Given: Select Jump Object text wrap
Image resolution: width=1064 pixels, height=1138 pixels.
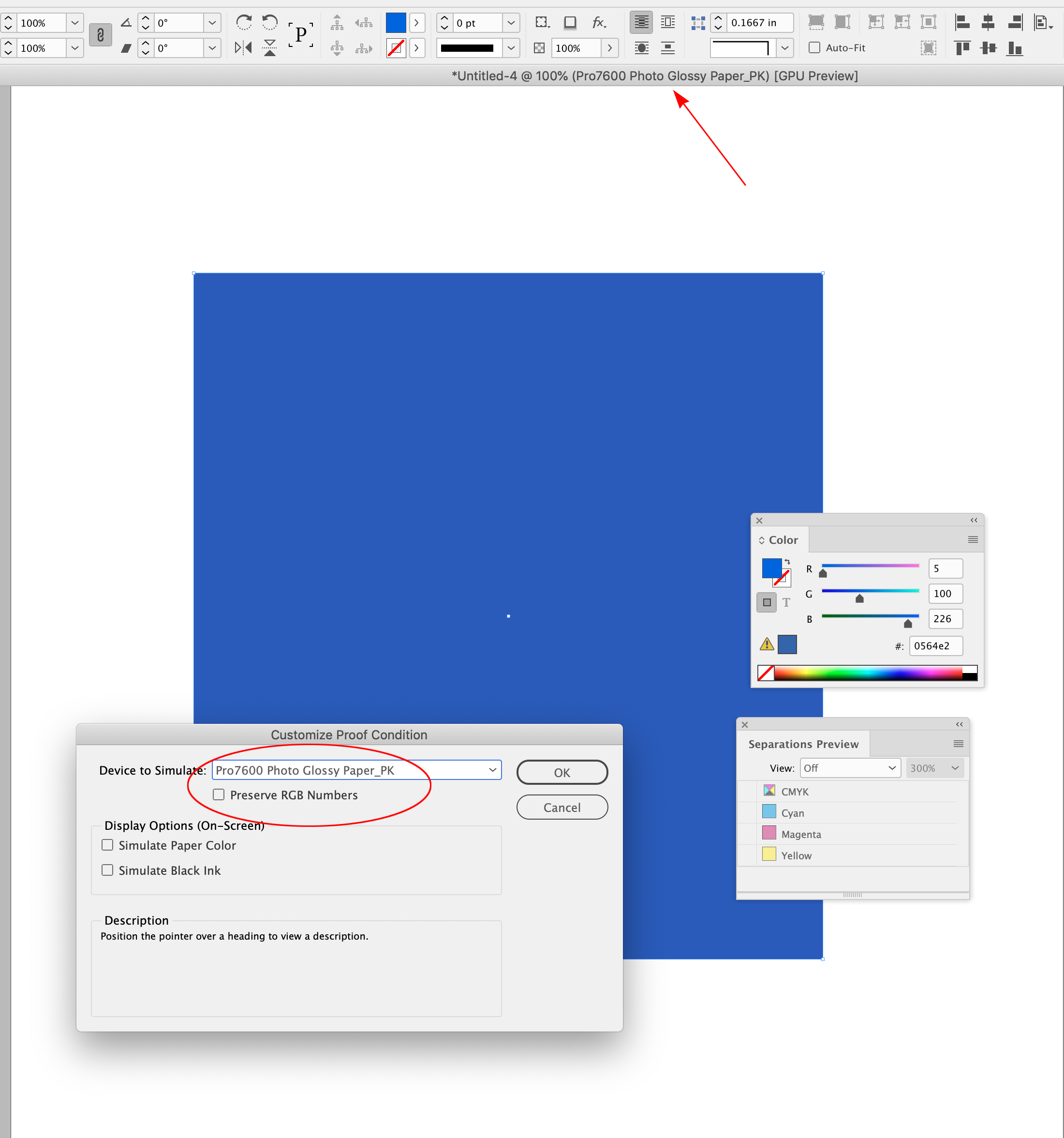Looking at the screenshot, I should [667, 47].
